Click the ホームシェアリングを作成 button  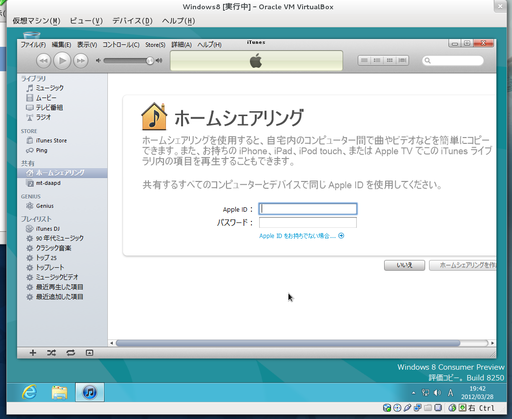(463, 265)
